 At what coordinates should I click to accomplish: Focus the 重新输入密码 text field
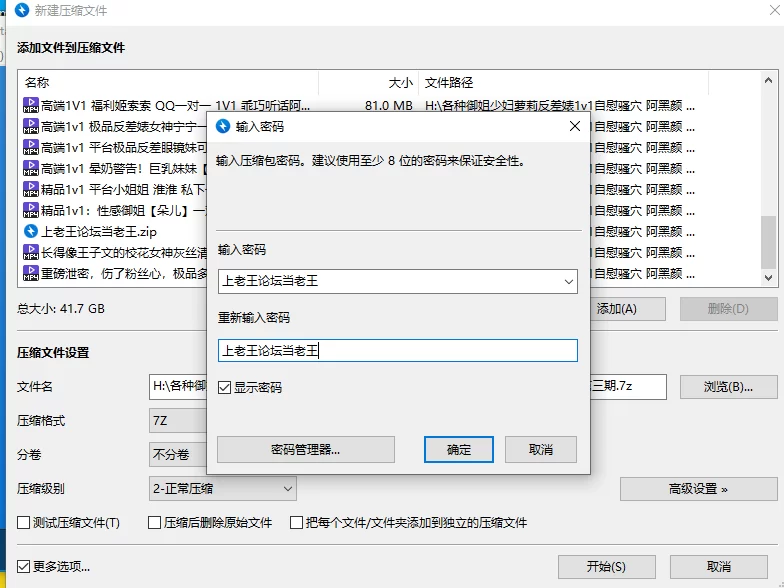[x=398, y=350]
